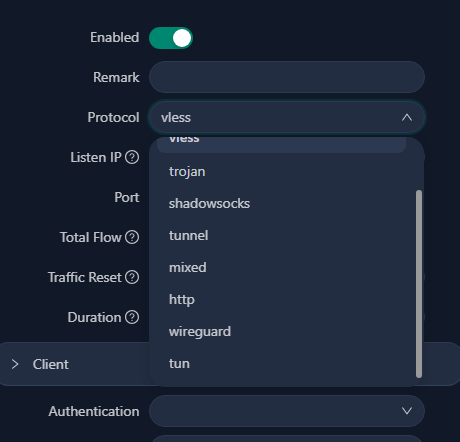
Task: Click the Total Flow help icon
Action: click(x=132, y=237)
